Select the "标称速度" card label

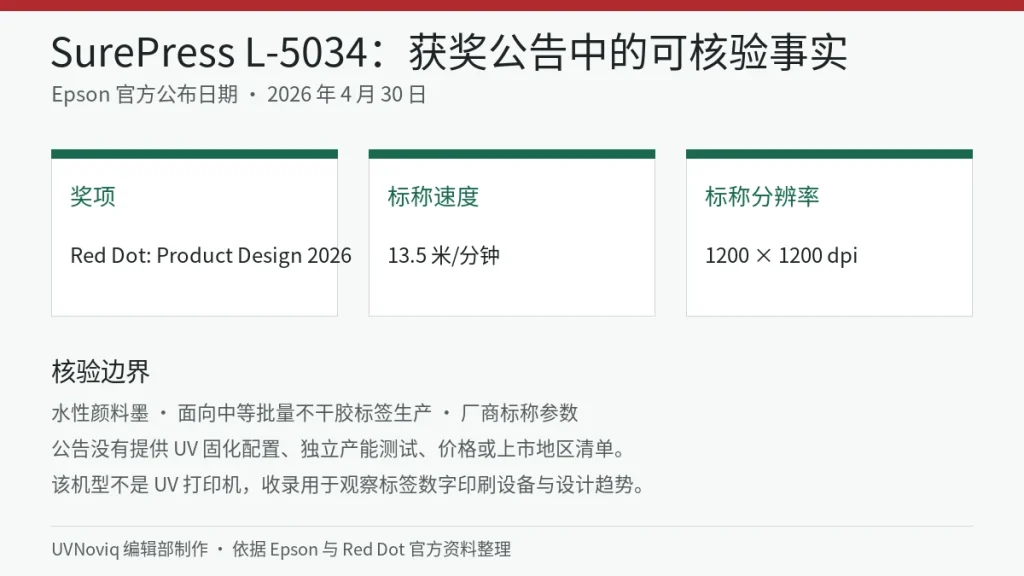tap(433, 197)
